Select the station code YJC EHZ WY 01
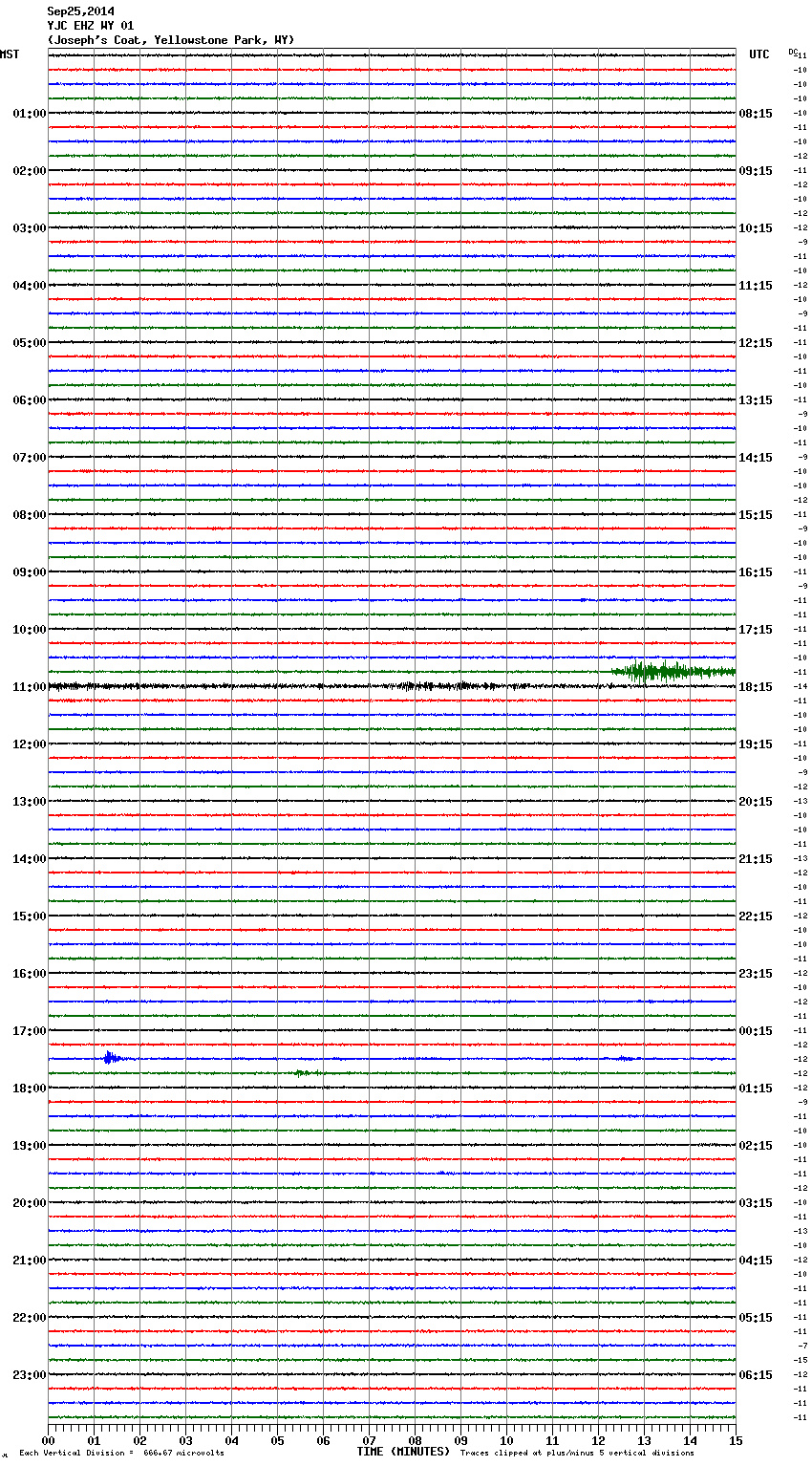The height and width of the screenshot is (1466, 812). point(91,26)
